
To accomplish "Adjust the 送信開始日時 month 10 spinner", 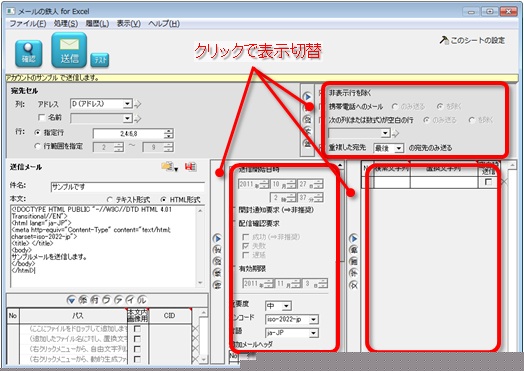I will pyautogui.click(x=291, y=184).
